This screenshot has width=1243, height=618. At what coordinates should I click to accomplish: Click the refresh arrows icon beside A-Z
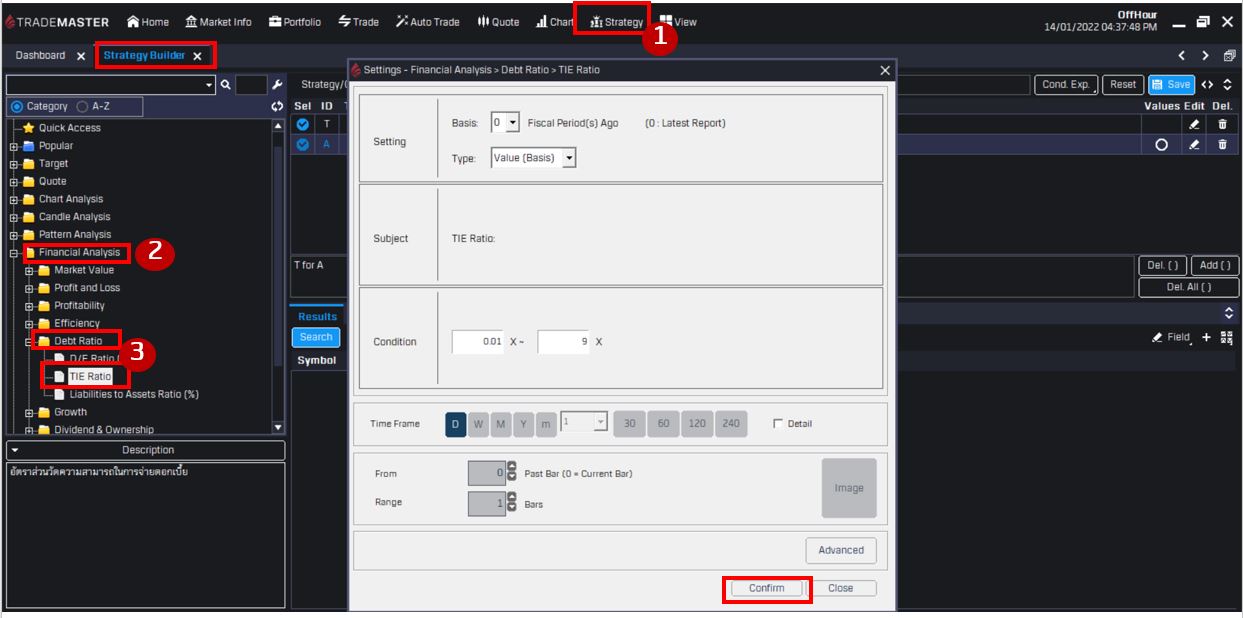point(277,106)
